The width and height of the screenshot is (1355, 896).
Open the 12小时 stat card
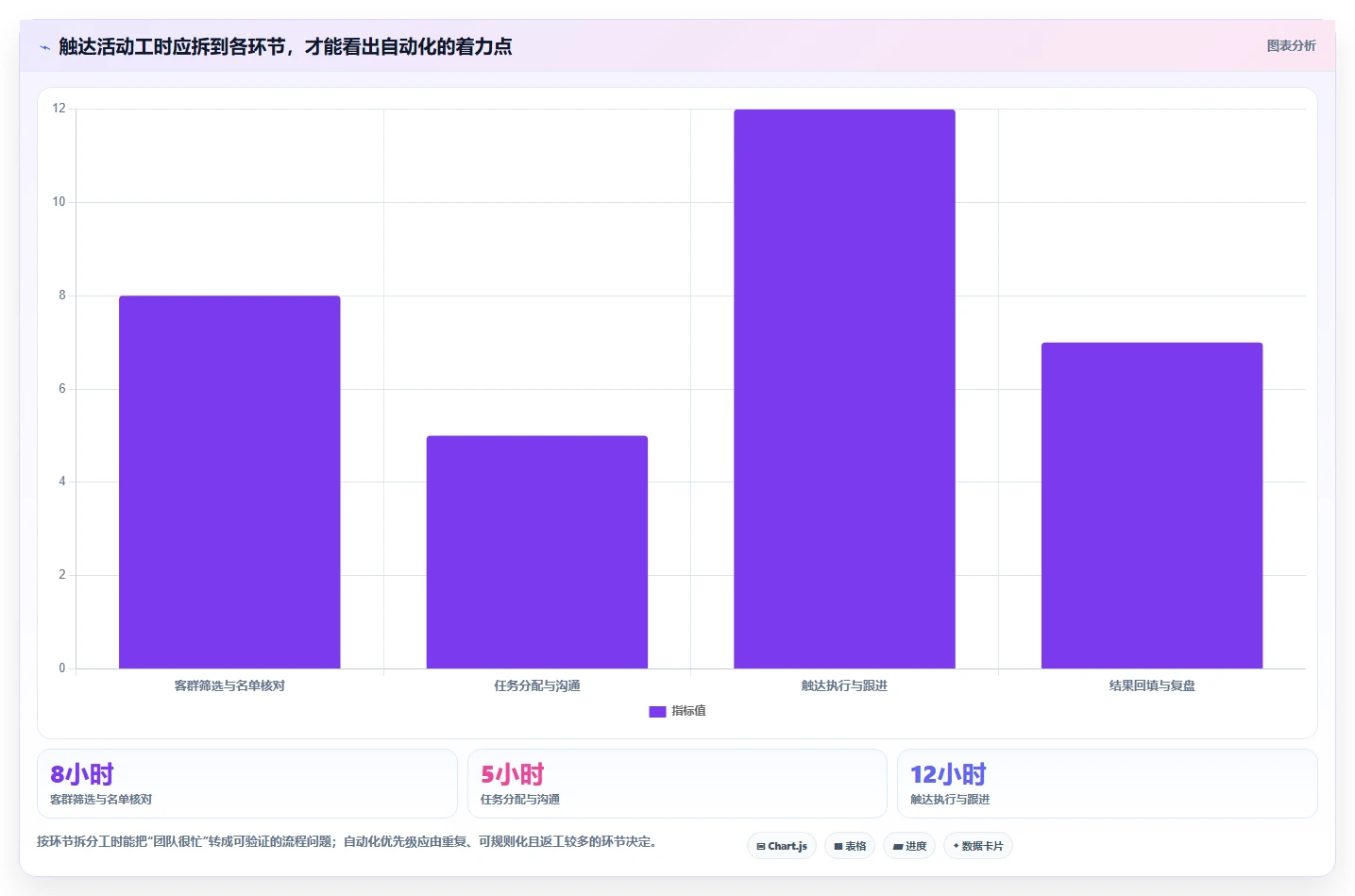(1108, 784)
